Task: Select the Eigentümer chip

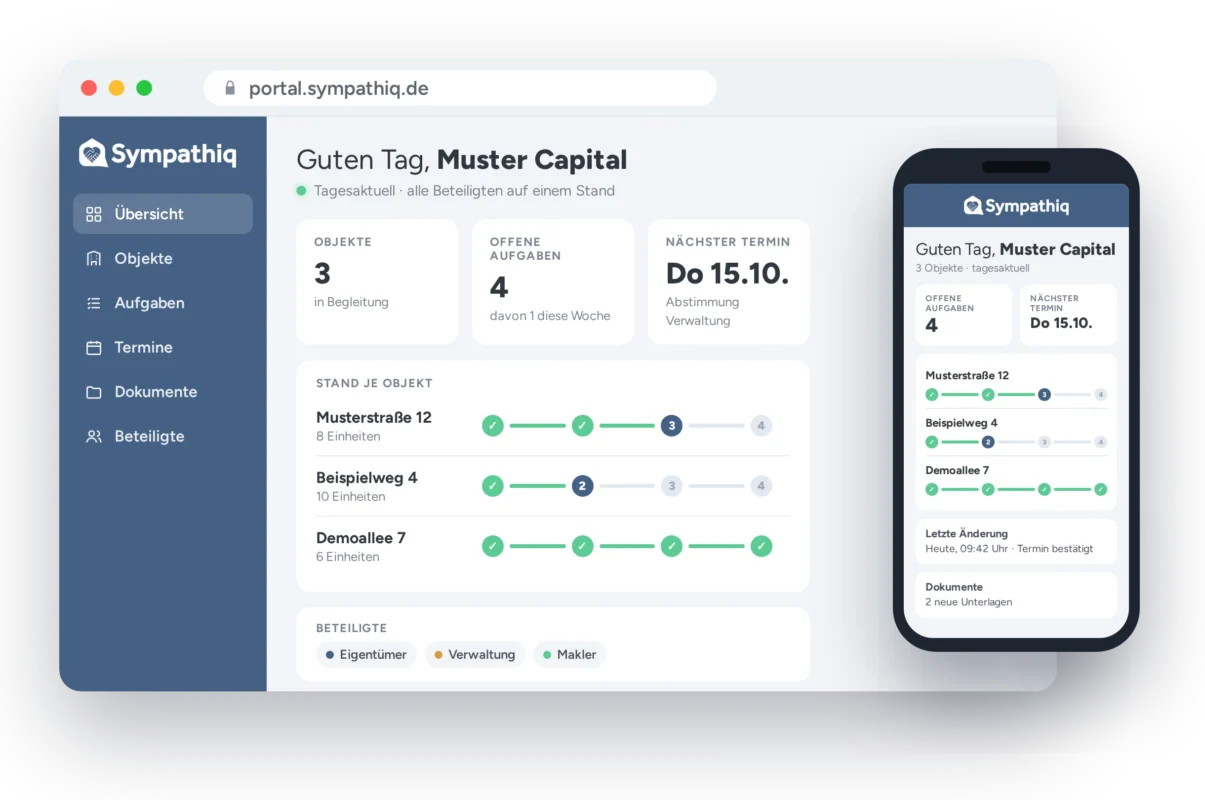Action: [x=366, y=655]
